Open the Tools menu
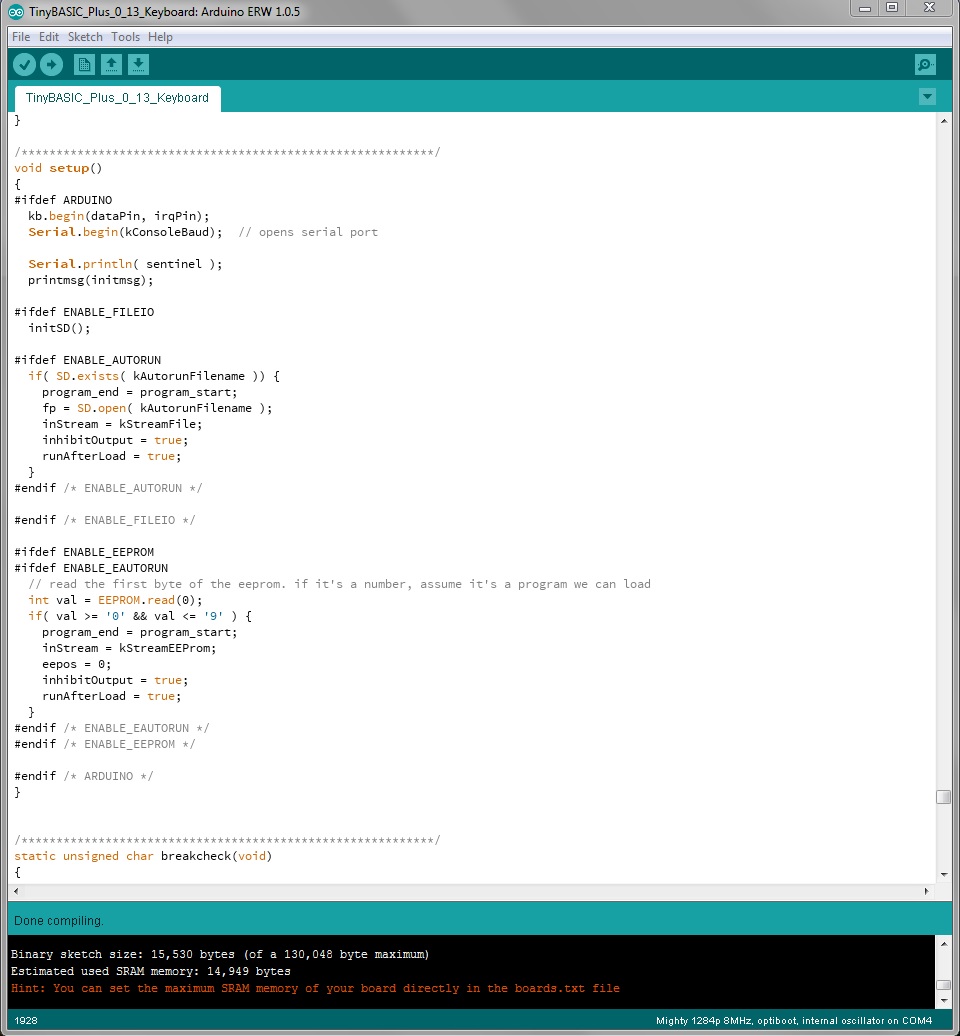Viewport: 960px width, 1036px height. (x=125, y=36)
